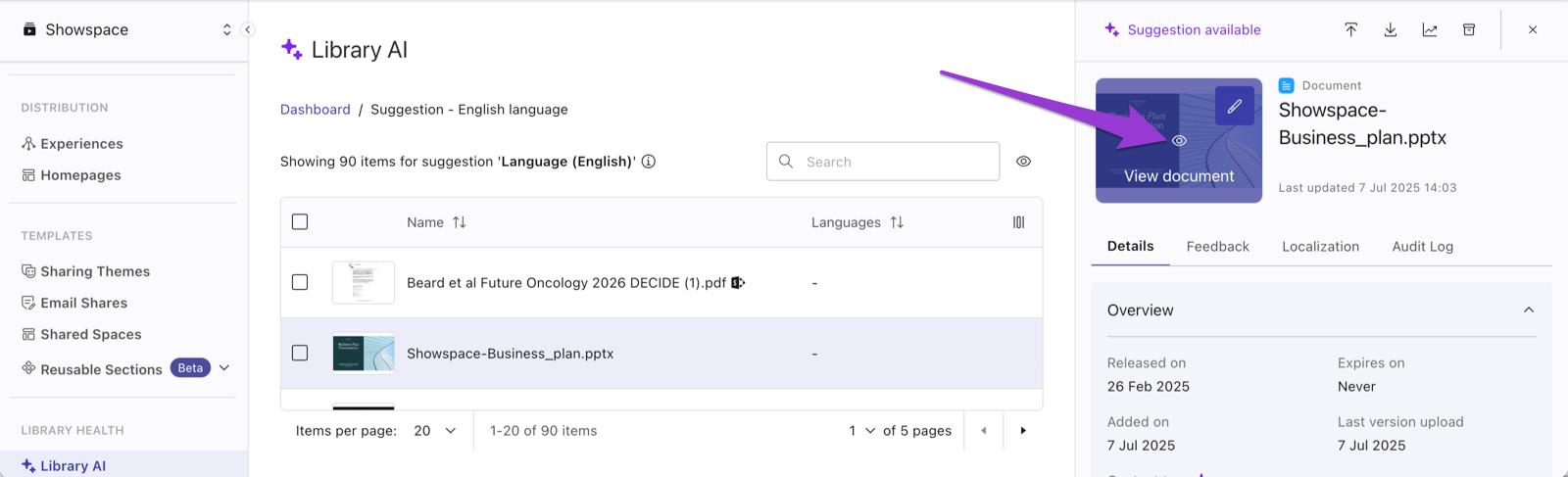The image size is (1568, 477).
Task: Switch to the Localization tab
Action: (x=1320, y=247)
